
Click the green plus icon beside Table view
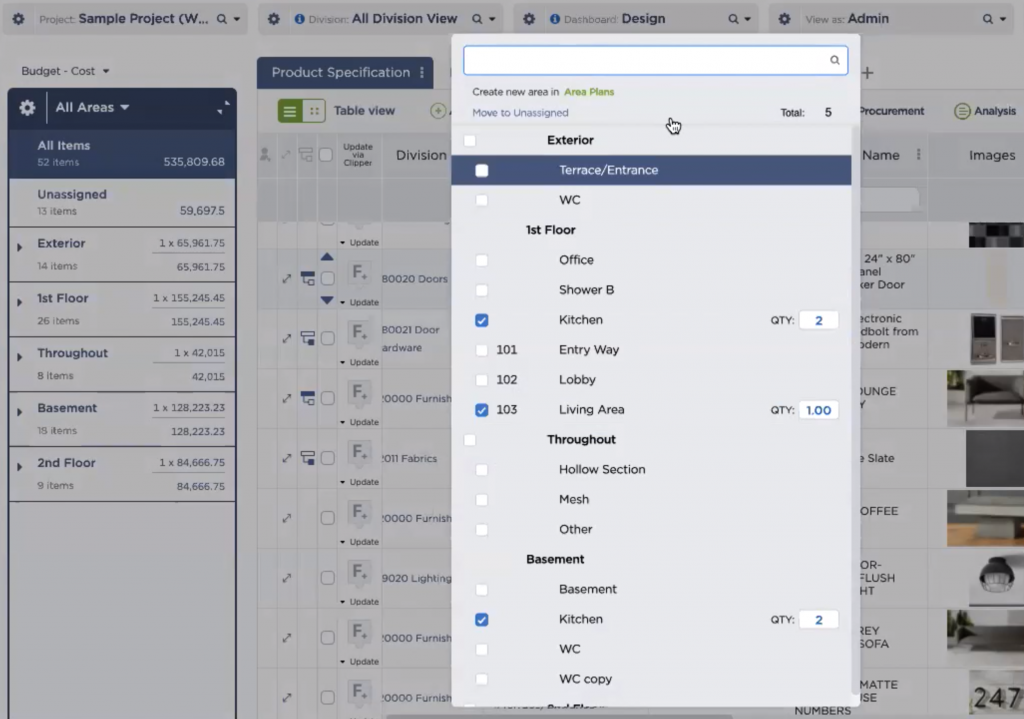(437, 111)
